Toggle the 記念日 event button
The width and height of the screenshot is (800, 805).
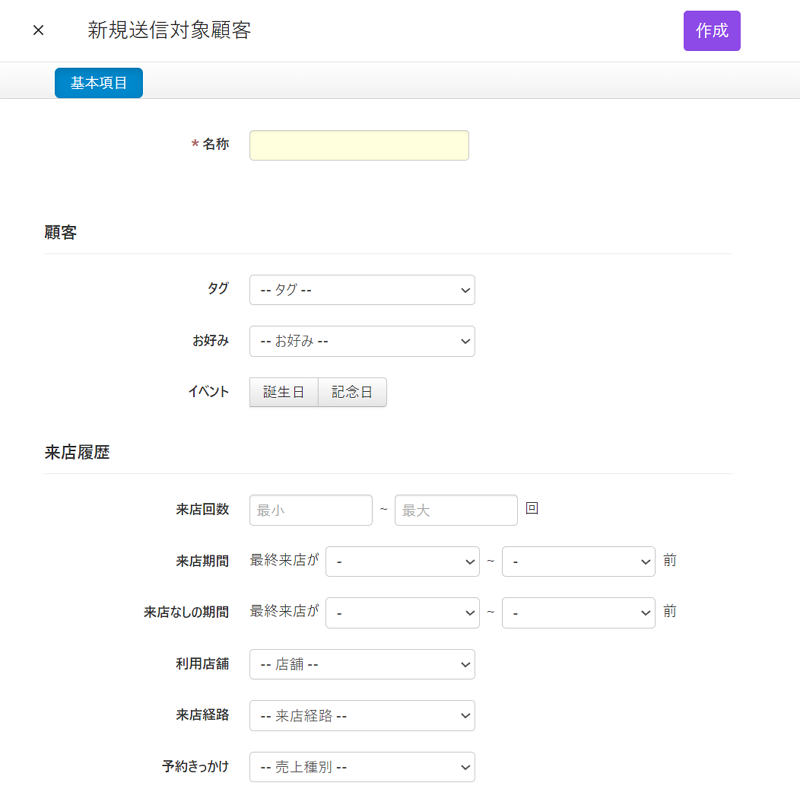(352, 392)
